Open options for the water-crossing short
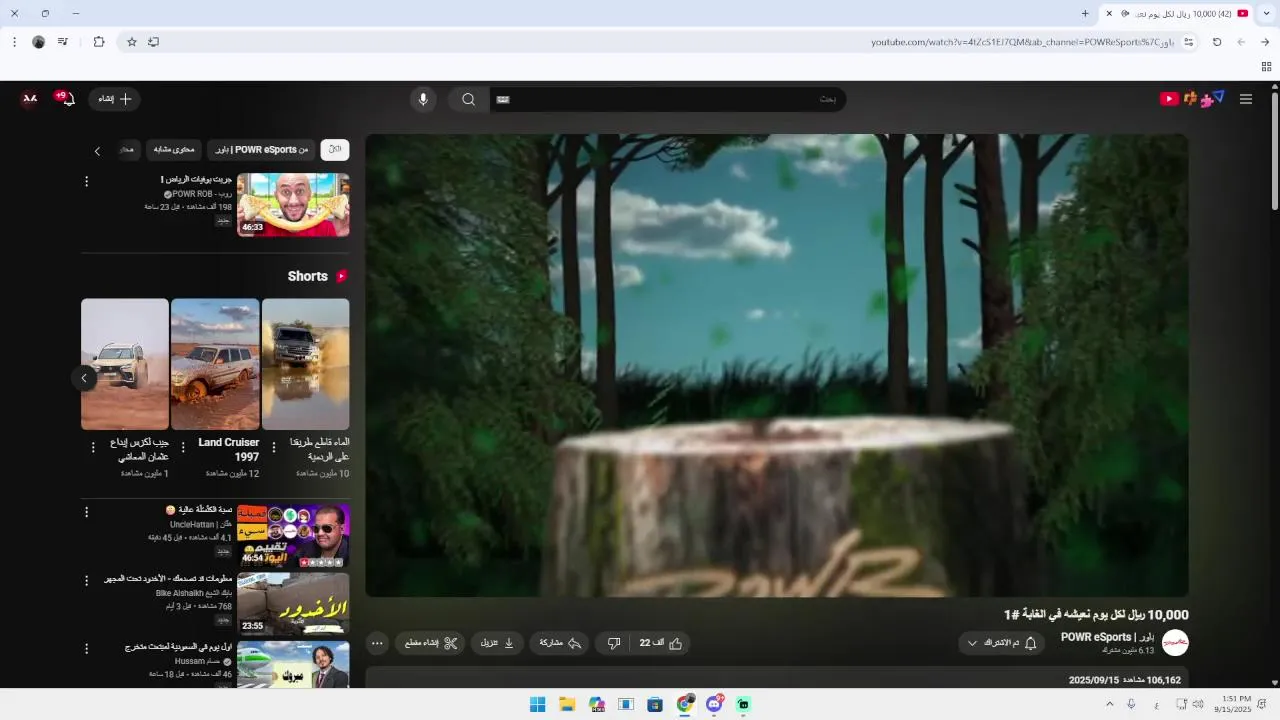This screenshot has width=1280, height=720. (x=274, y=447)
